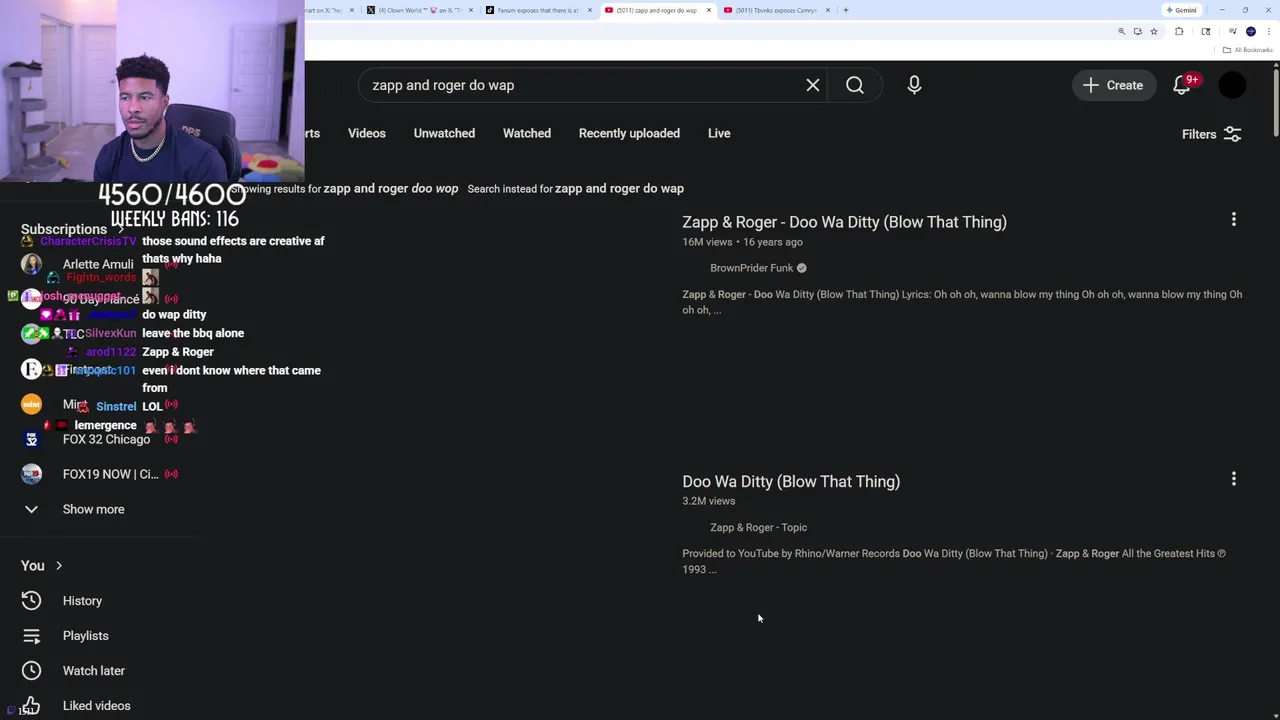Select the Watched filter chip
The height and width of the screenshot is (720, 1280).
(x=527, y=133)
